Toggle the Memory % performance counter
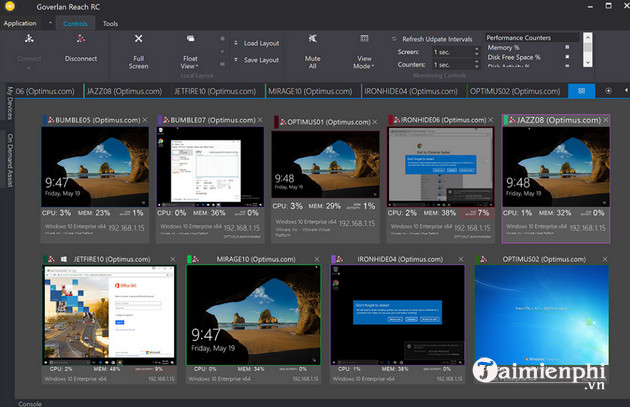The height and width of the screenshot is (407, 630). (x=567, y=47)
